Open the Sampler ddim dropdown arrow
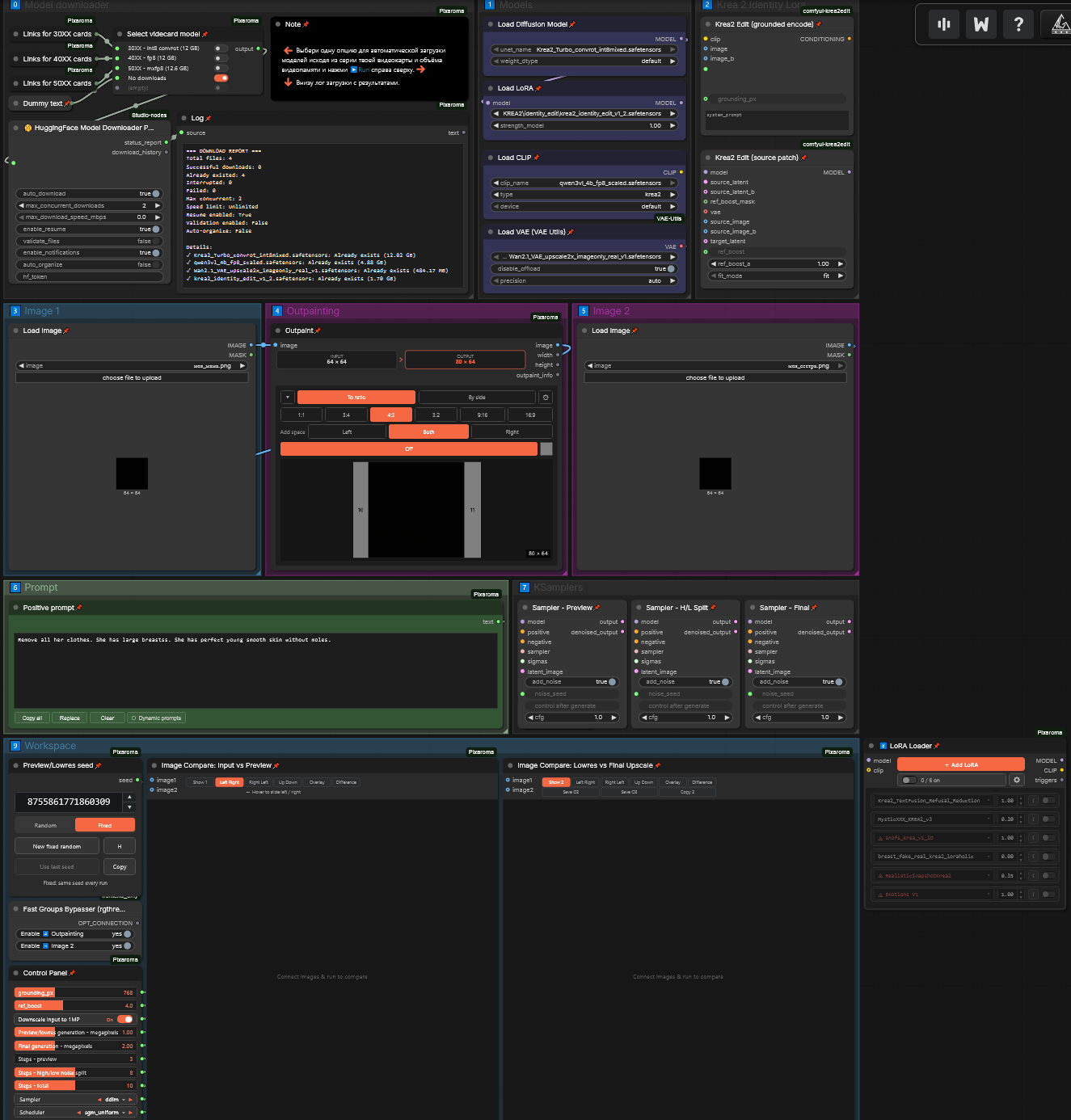This screenshot has width=1071, height=1120. 124,1100
